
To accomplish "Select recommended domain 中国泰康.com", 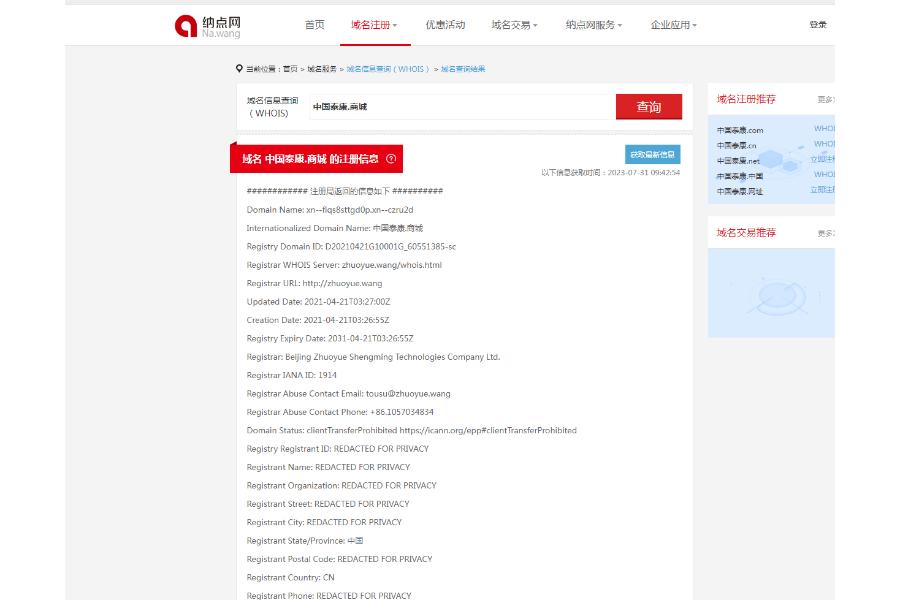I will pyautogui.click(x=740, y=130).
